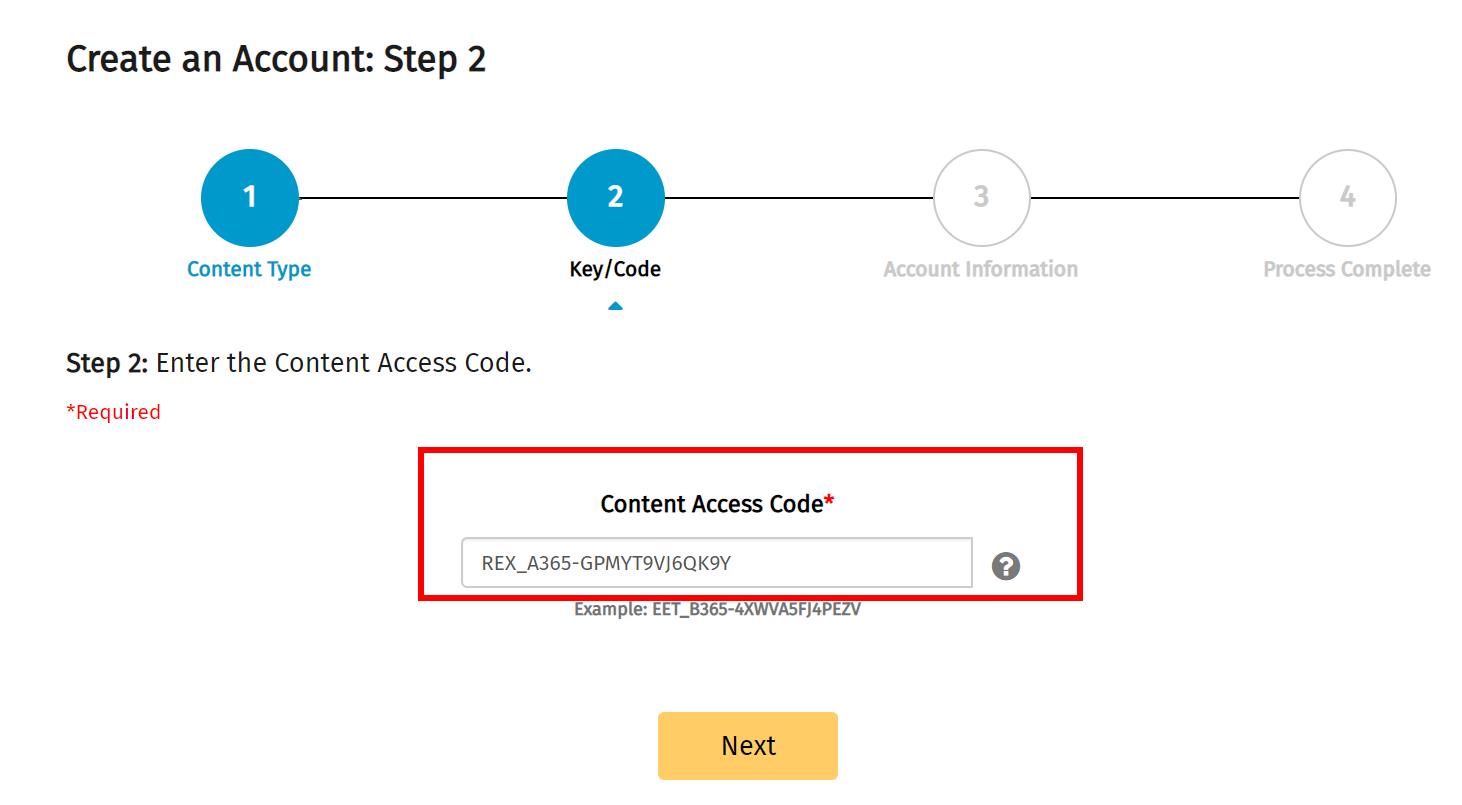This screenshot has width=1462, height=805.
Task: Click the red *Required note
Action: (x=113, y=412)
